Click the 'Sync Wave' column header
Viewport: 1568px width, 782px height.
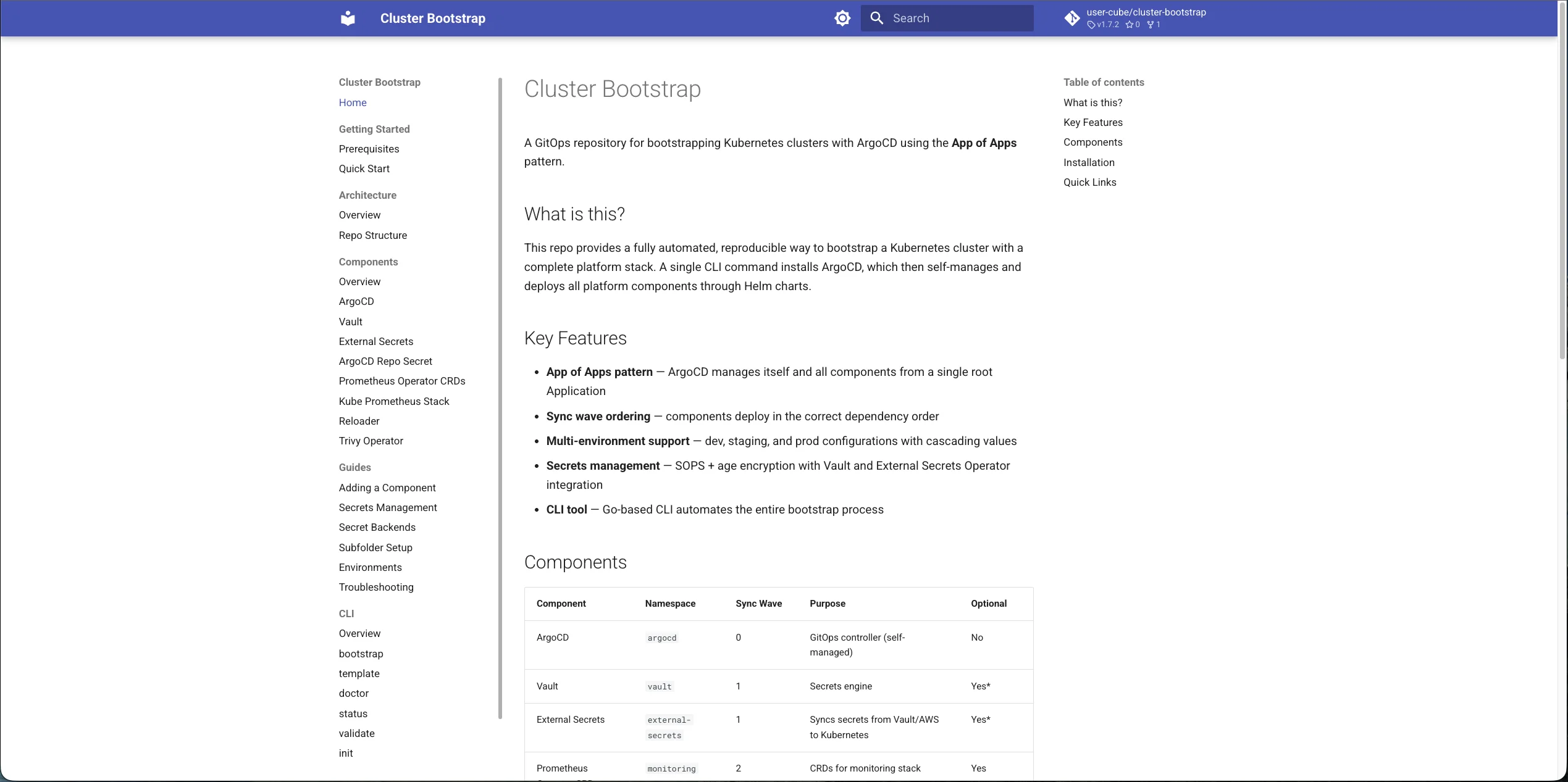click(758, 604)
